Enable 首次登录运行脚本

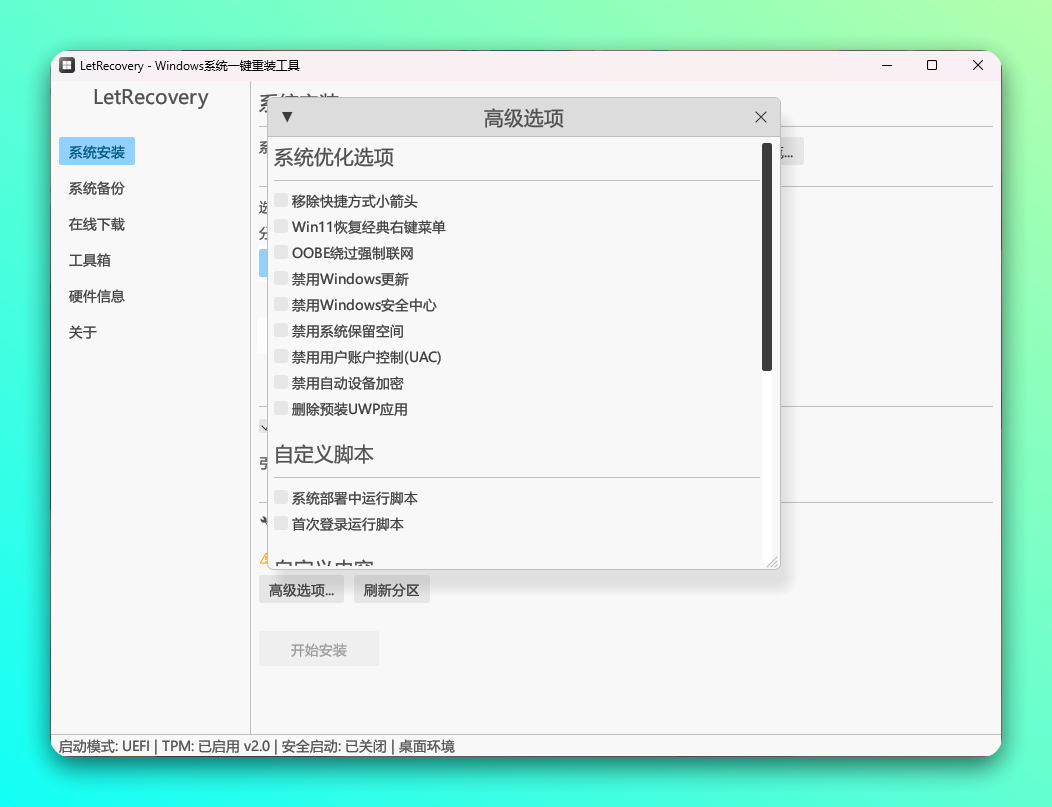tap(281, 523)
